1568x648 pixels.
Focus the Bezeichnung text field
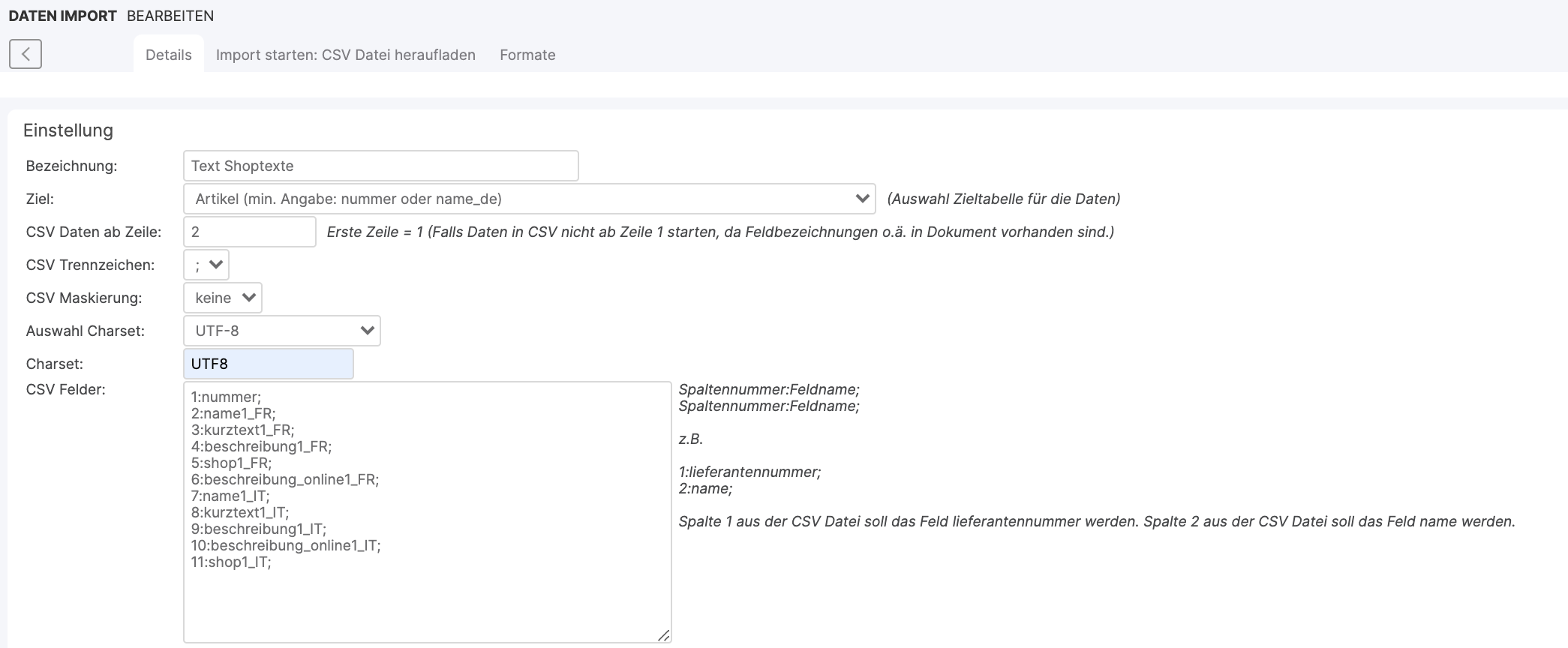[380, 166]
